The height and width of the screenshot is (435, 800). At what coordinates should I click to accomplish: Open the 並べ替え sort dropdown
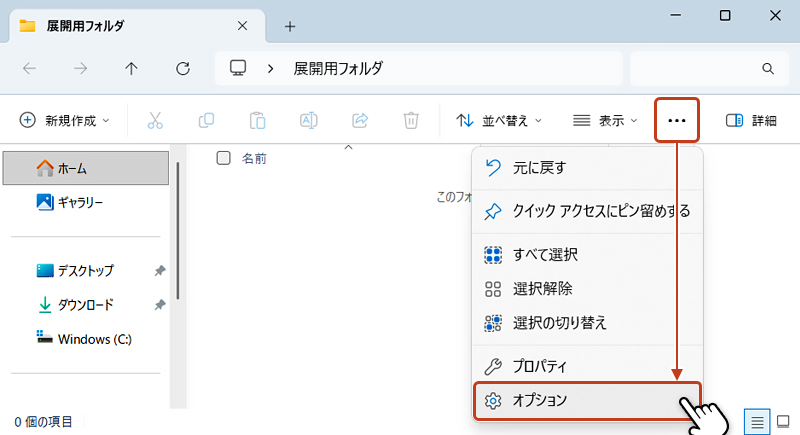(498, 120)
